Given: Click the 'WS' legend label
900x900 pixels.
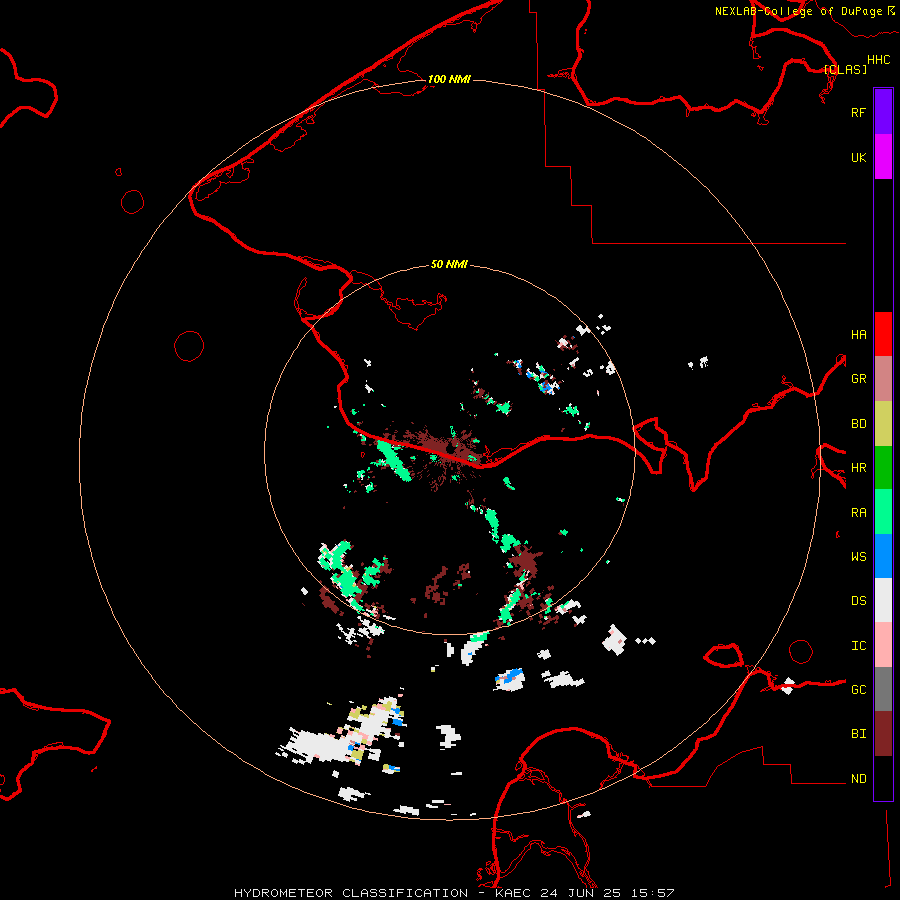Looking at the screenshot, I should (x=858, y=557).
